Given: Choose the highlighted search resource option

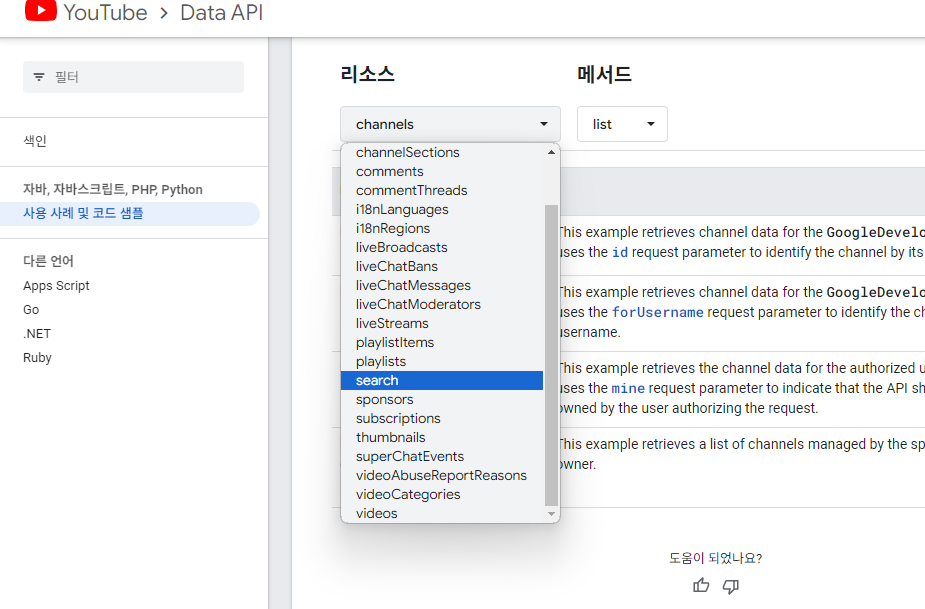Looking at the screenshot, I should point(442,381).
